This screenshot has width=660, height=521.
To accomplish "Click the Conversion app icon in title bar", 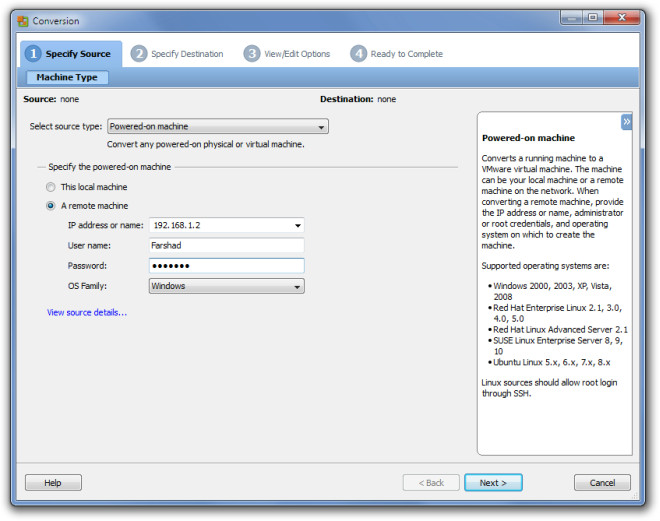I will pos(23,21).
